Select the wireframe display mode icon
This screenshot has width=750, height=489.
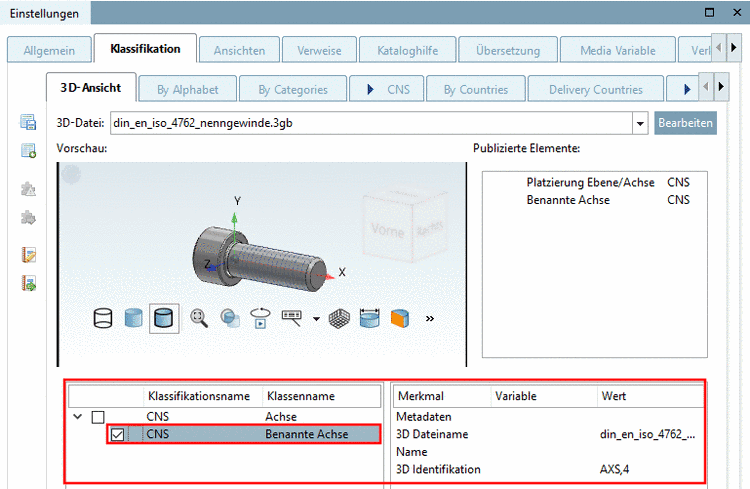tap(103, 318)
